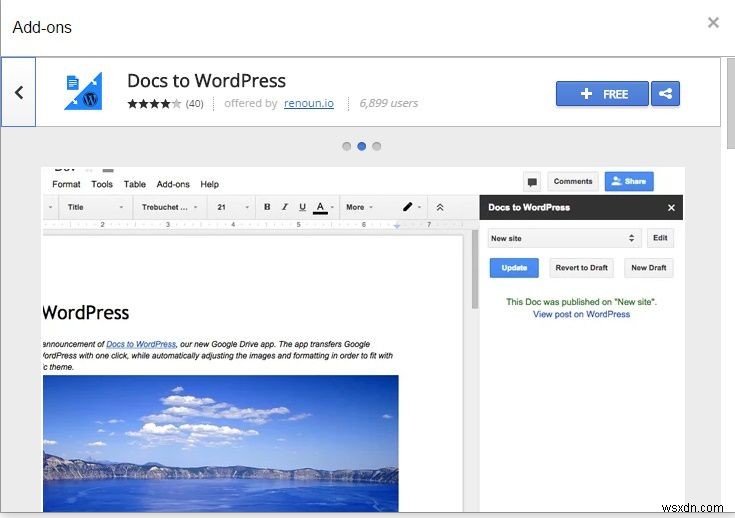Click the 6,899 users text

click(x=389, y=103)
